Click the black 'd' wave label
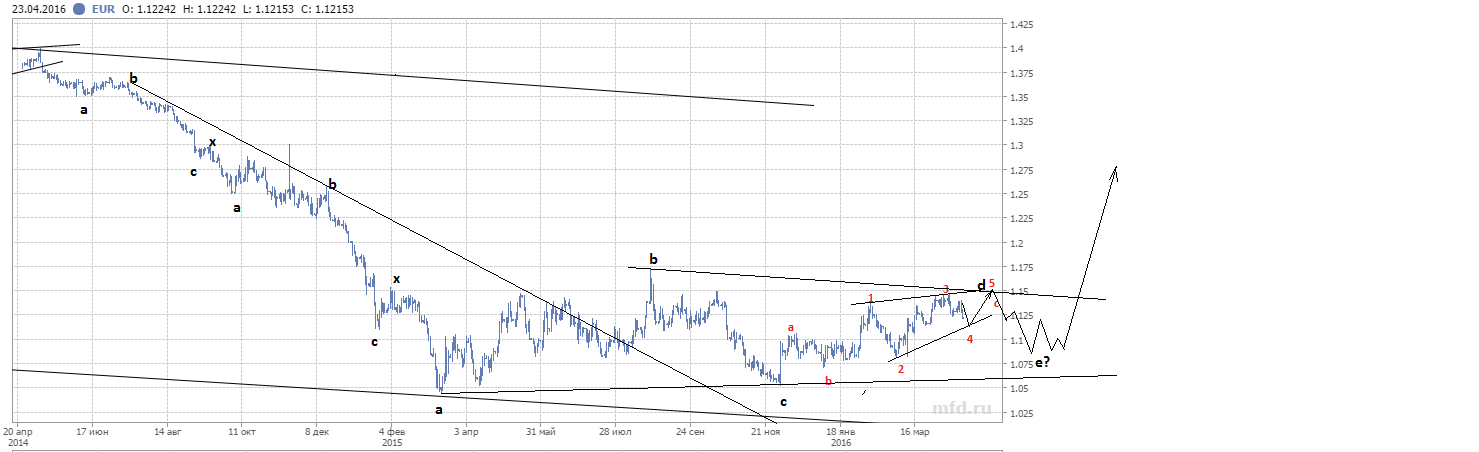 click(981, 285)
